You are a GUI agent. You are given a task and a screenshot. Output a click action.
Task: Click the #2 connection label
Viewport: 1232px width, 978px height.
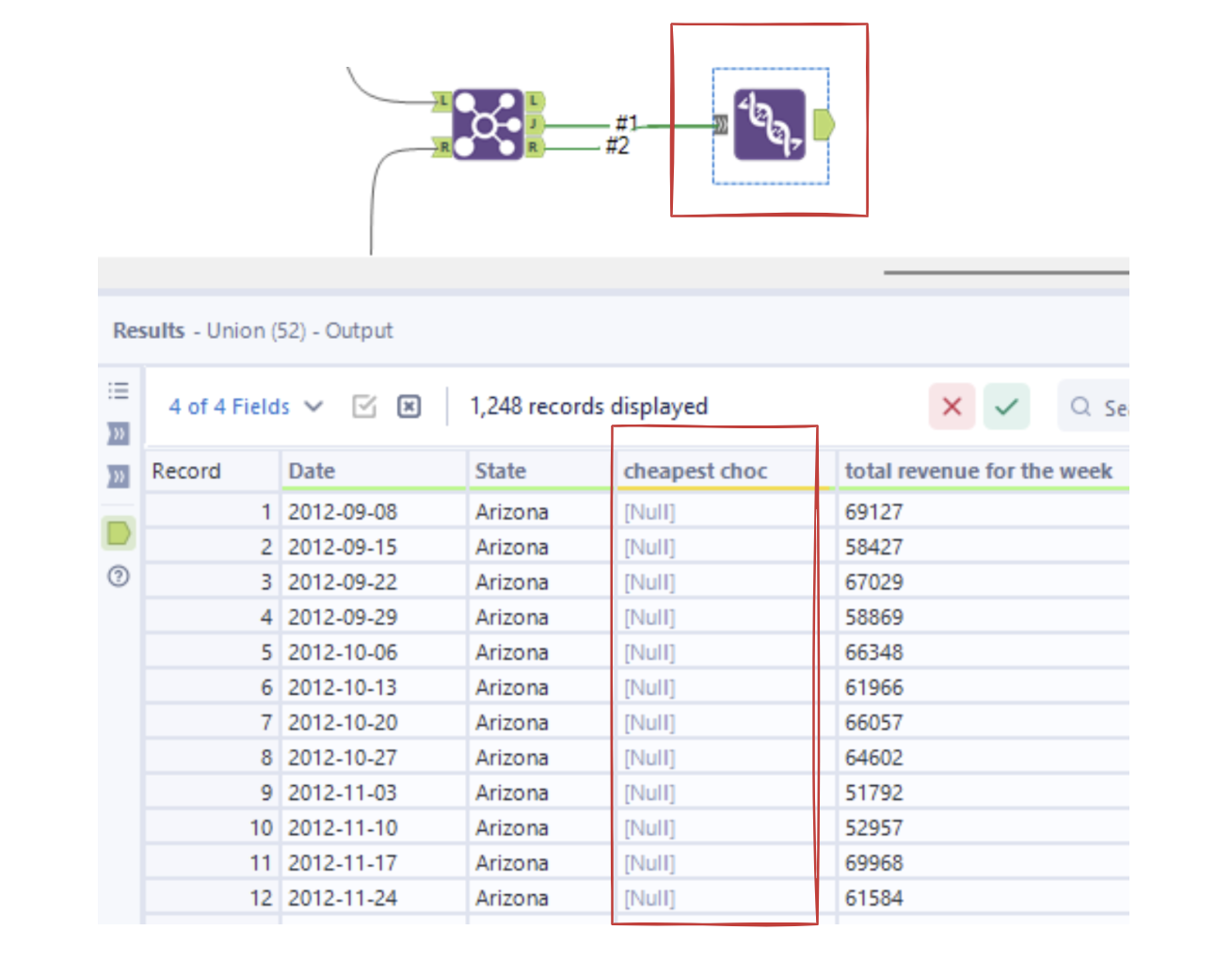[x=617, y=146]
